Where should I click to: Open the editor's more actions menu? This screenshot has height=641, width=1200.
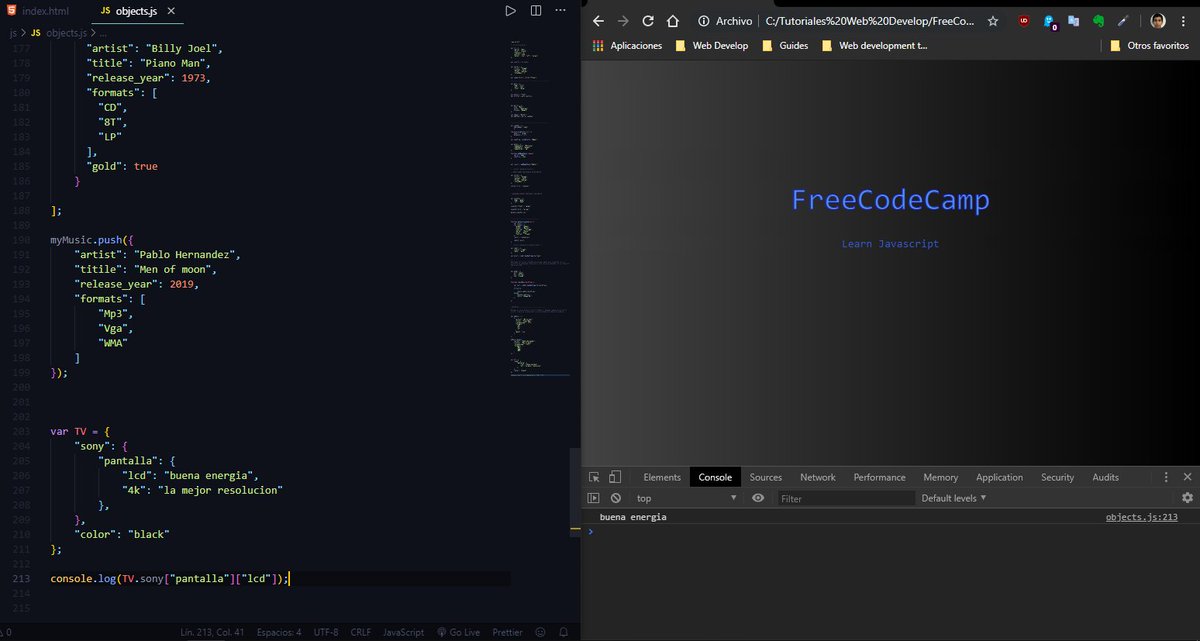[x=561, y=10]
